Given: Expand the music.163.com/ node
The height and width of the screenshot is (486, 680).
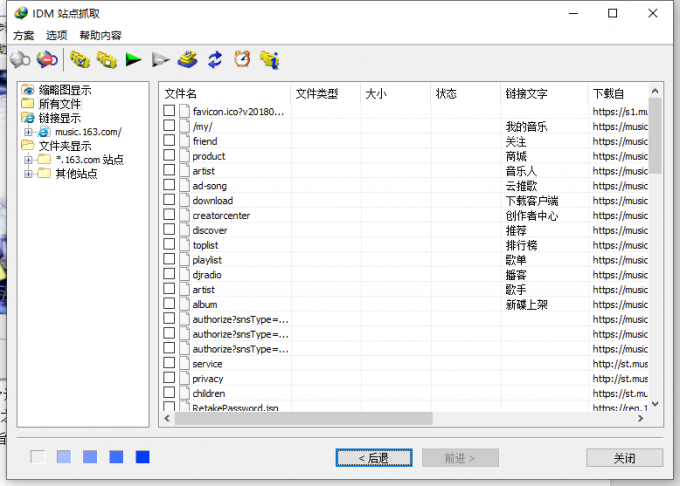Looking at the screenshot, I should (x=28, y=132).
